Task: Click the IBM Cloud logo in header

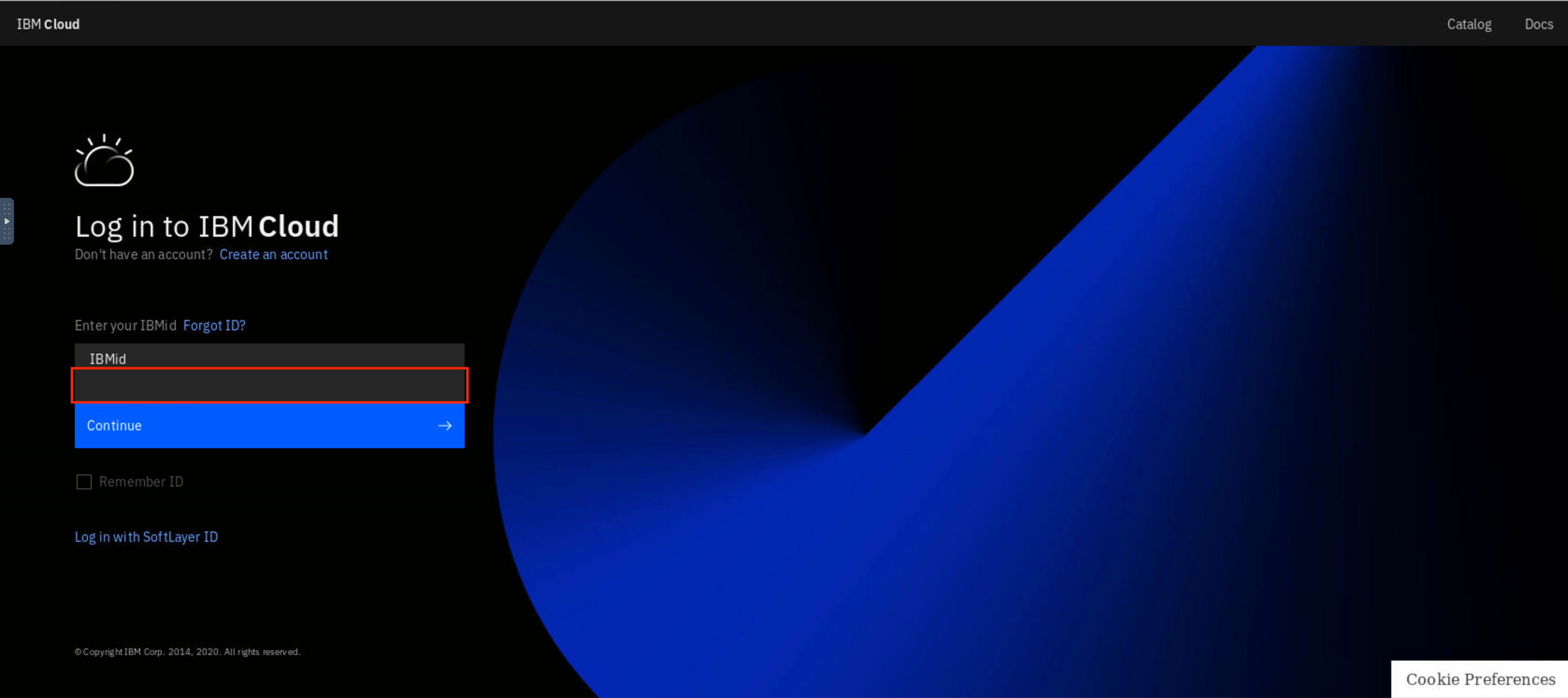Action: 48,24
